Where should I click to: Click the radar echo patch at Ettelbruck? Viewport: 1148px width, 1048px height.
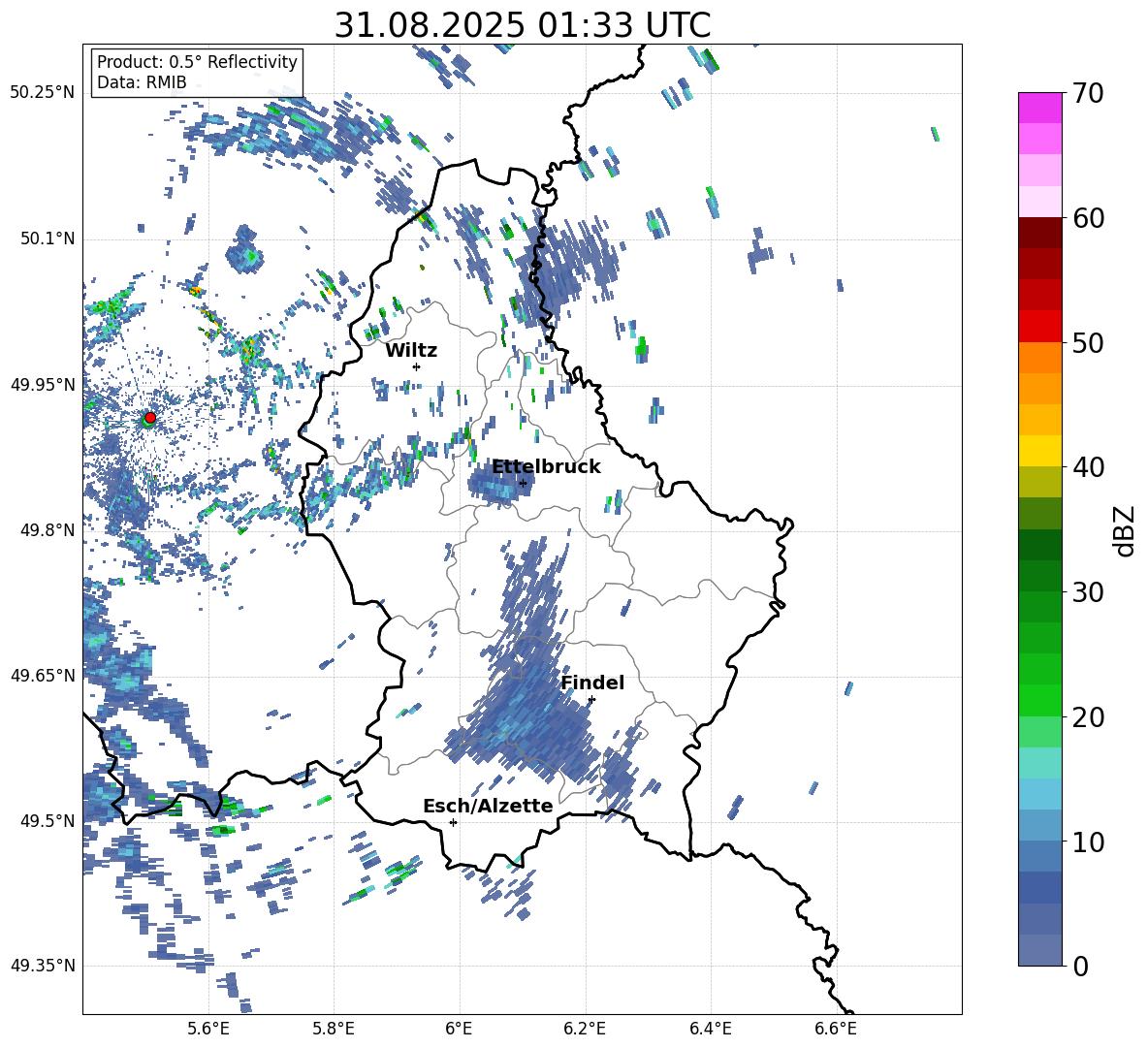pyautogui.click(x=499, y=482)
